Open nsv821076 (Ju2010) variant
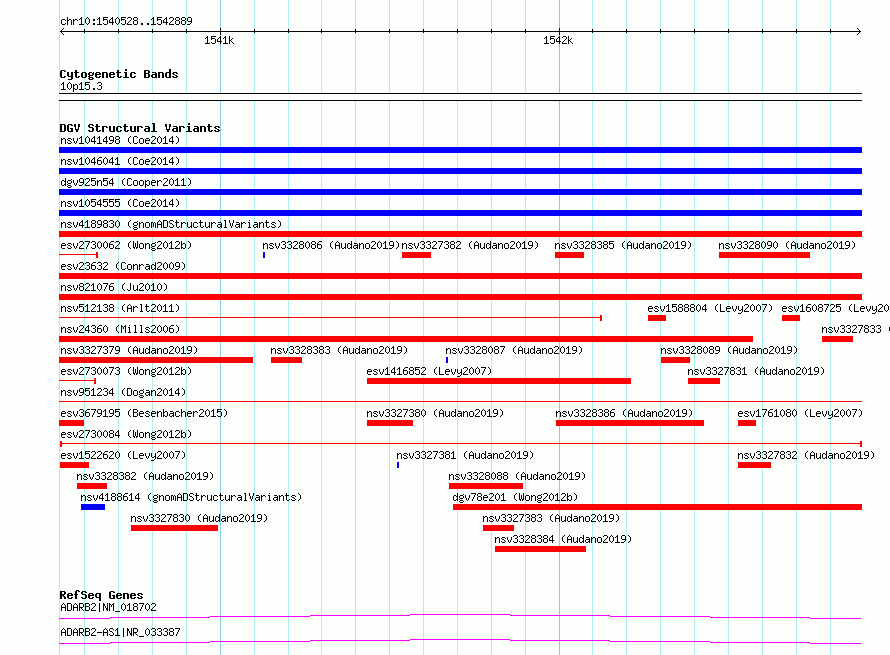Viewport: 890px width, 655px height. click(114, 287)
